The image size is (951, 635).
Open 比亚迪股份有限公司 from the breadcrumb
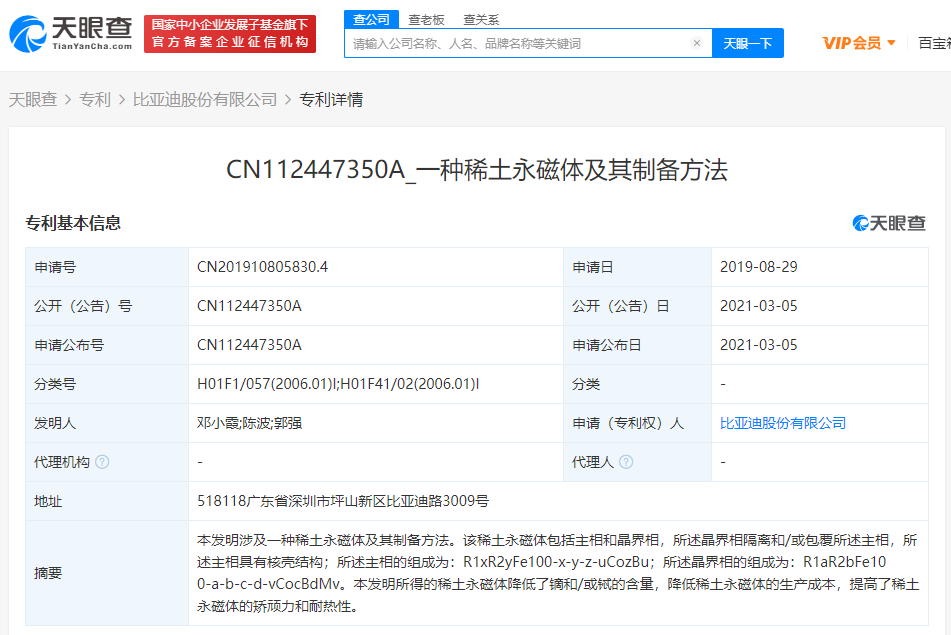[205, 100]
